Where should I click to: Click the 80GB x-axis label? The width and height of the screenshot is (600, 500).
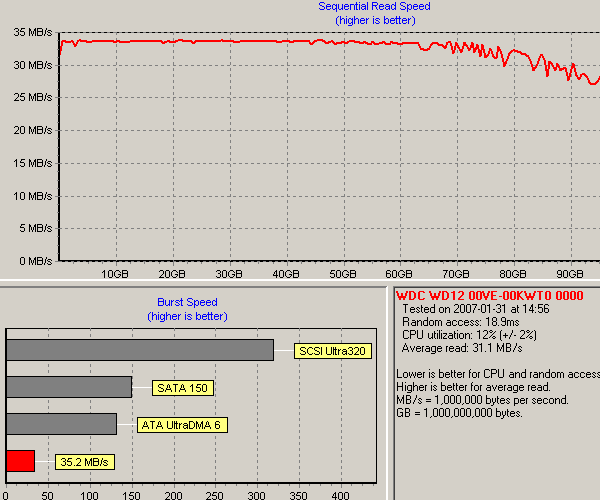[513, 274]
